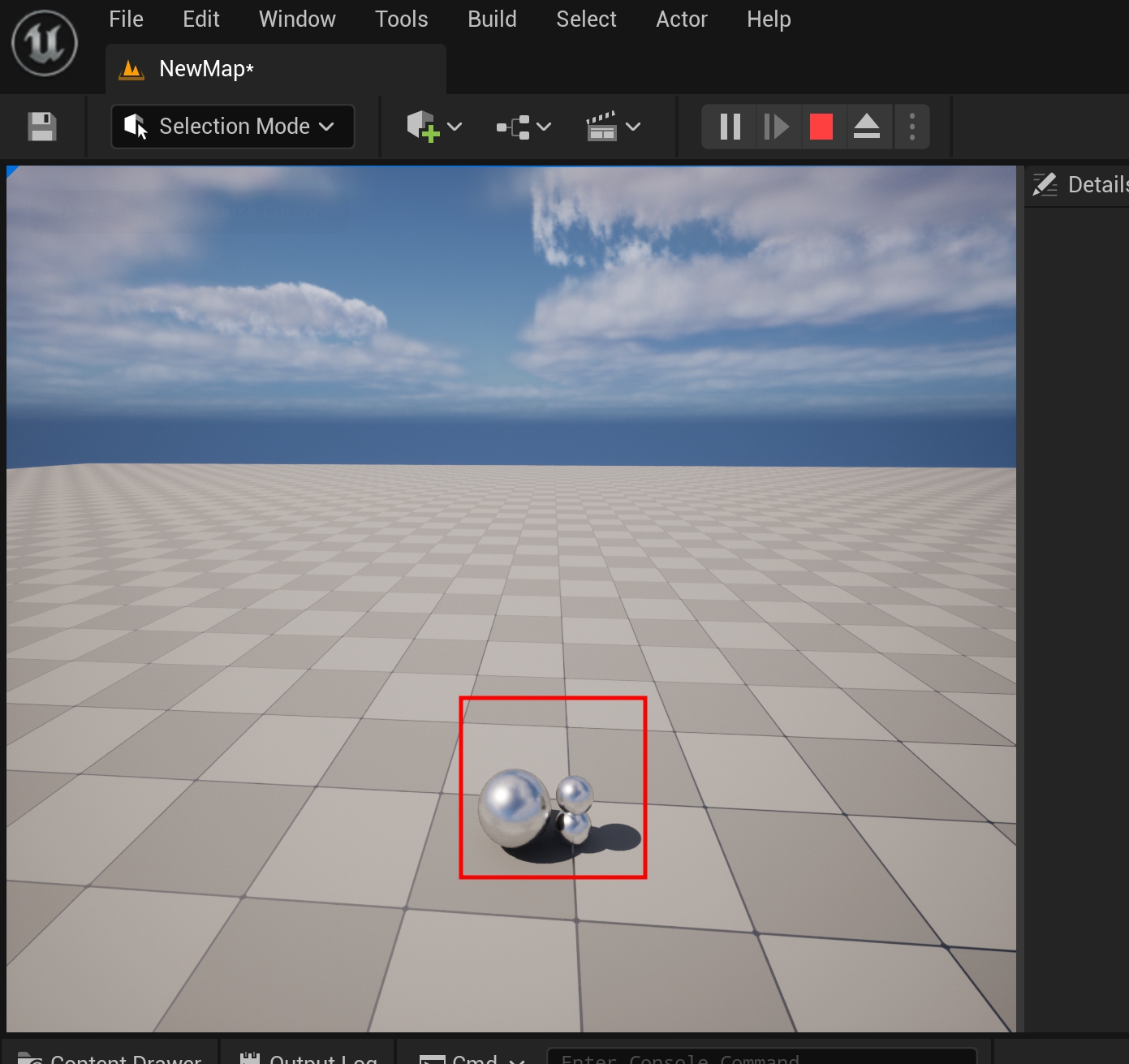Open the Selection Mode dropdown

point(232,127)
